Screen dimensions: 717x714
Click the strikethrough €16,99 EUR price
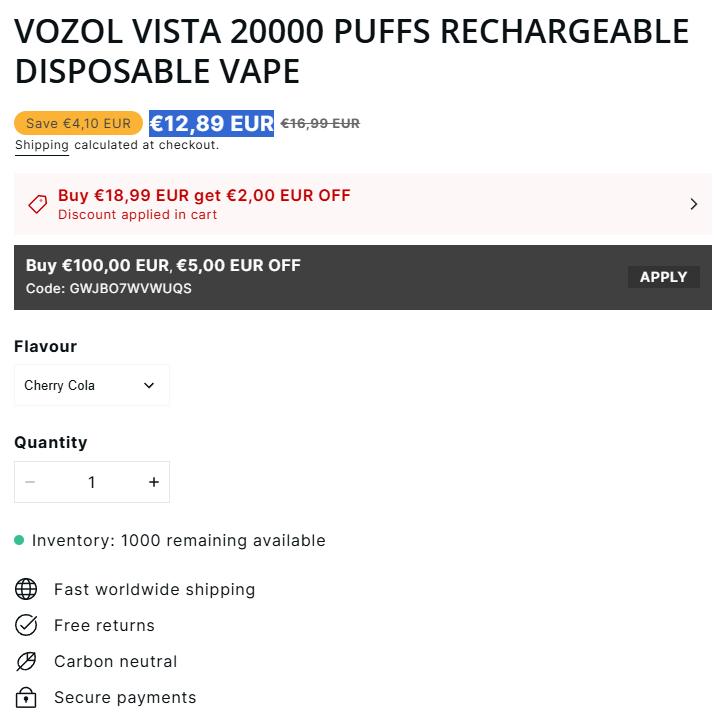tap(320, 123)
